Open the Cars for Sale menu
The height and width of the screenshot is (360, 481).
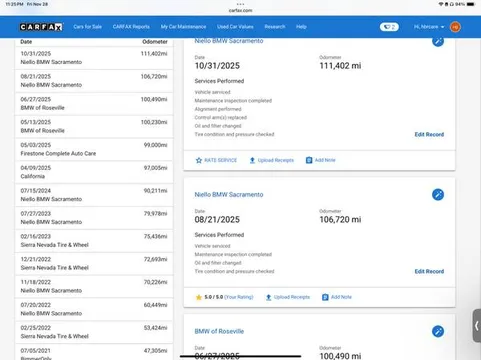[88, 27]
